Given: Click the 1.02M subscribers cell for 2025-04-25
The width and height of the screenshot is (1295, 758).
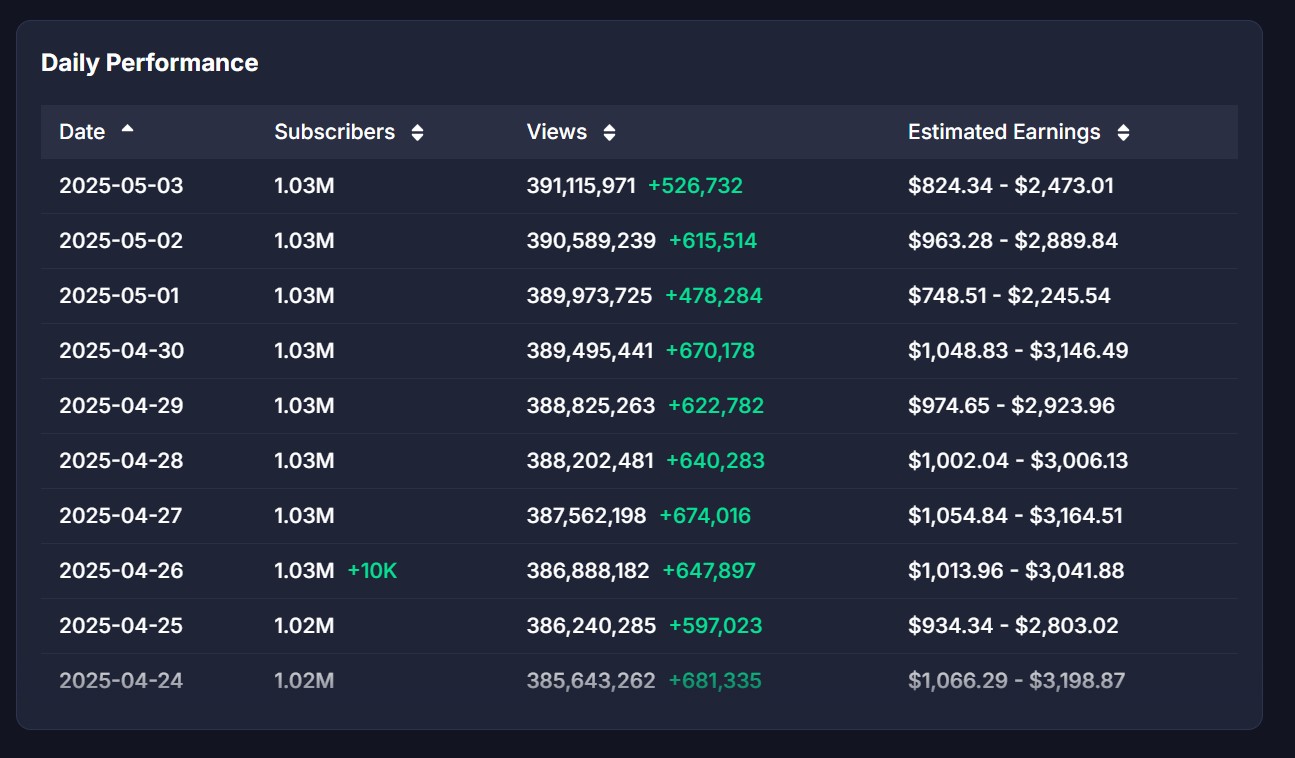Looking at the screenshot, I should (x=304, y=626).
